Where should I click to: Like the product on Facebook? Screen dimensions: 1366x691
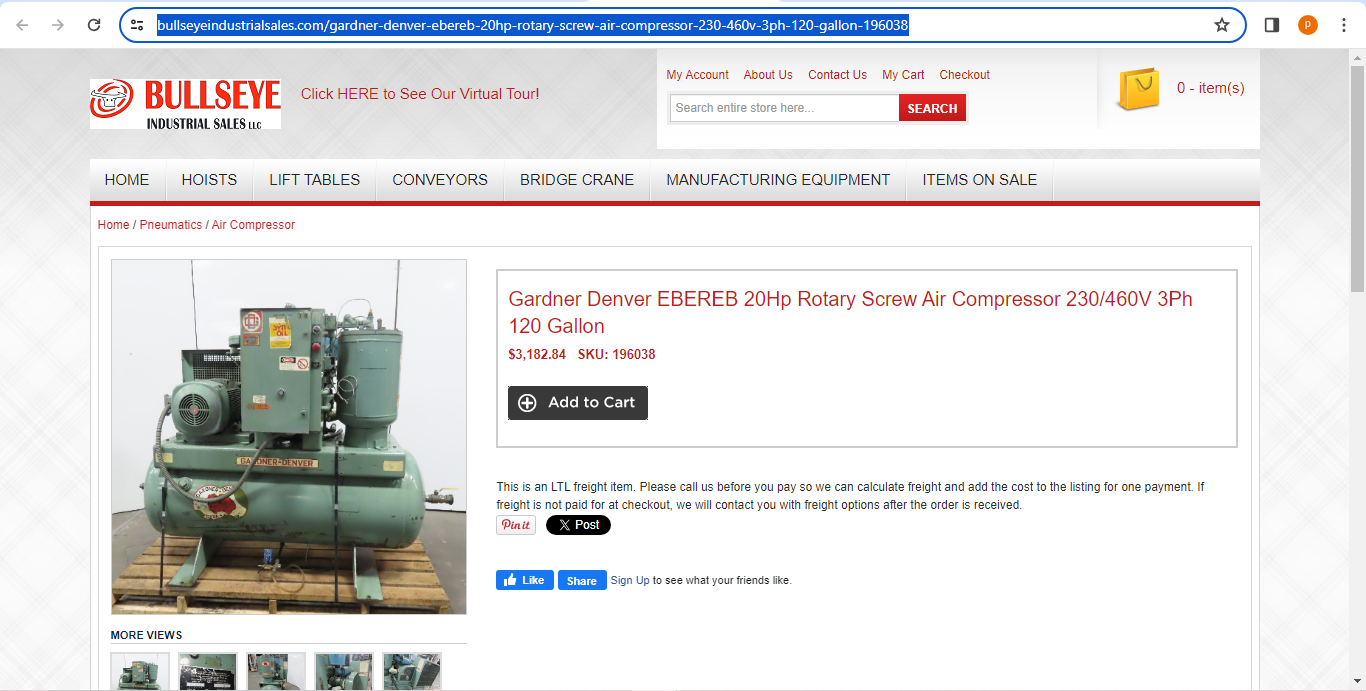(525, 580)
